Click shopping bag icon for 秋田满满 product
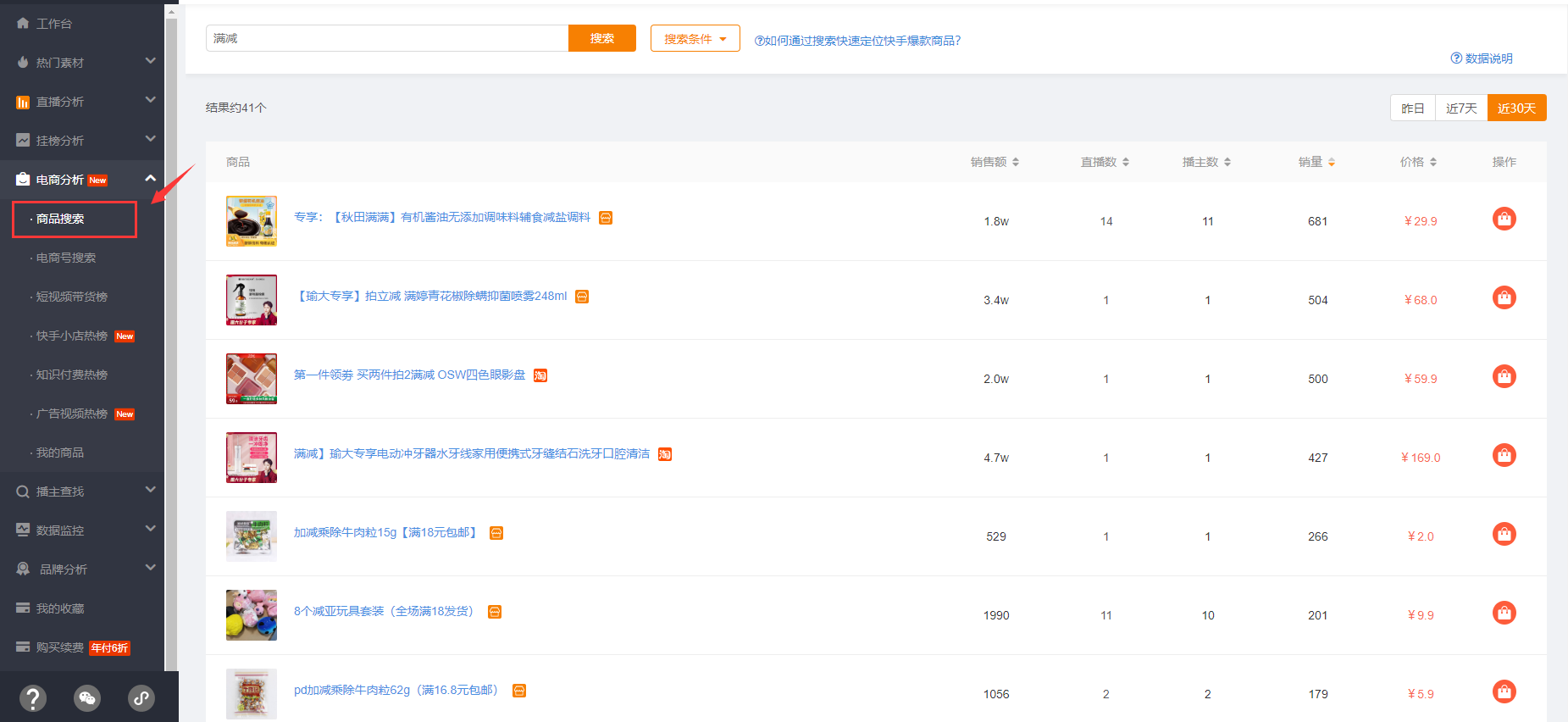The width and height of the screenshot is (1568, 722). (x=1504, y=219)
